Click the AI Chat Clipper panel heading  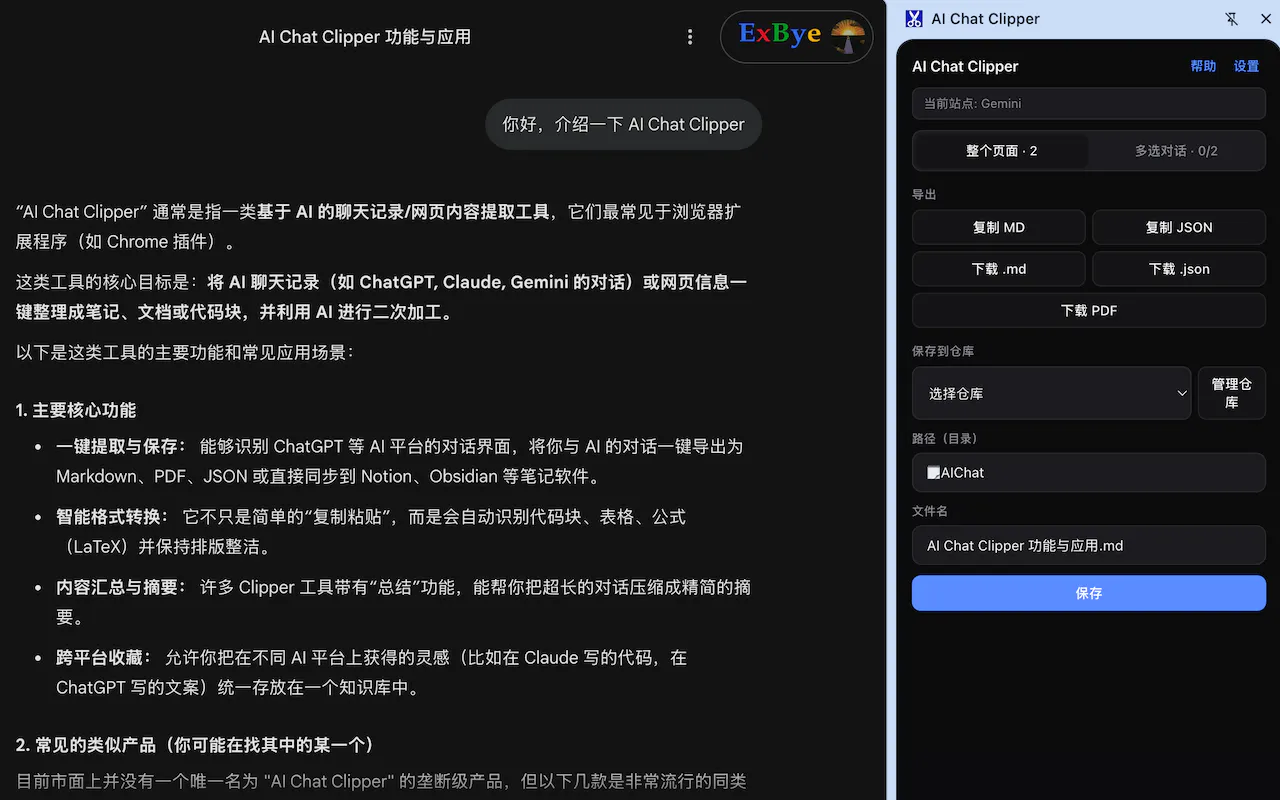point(965,66)
